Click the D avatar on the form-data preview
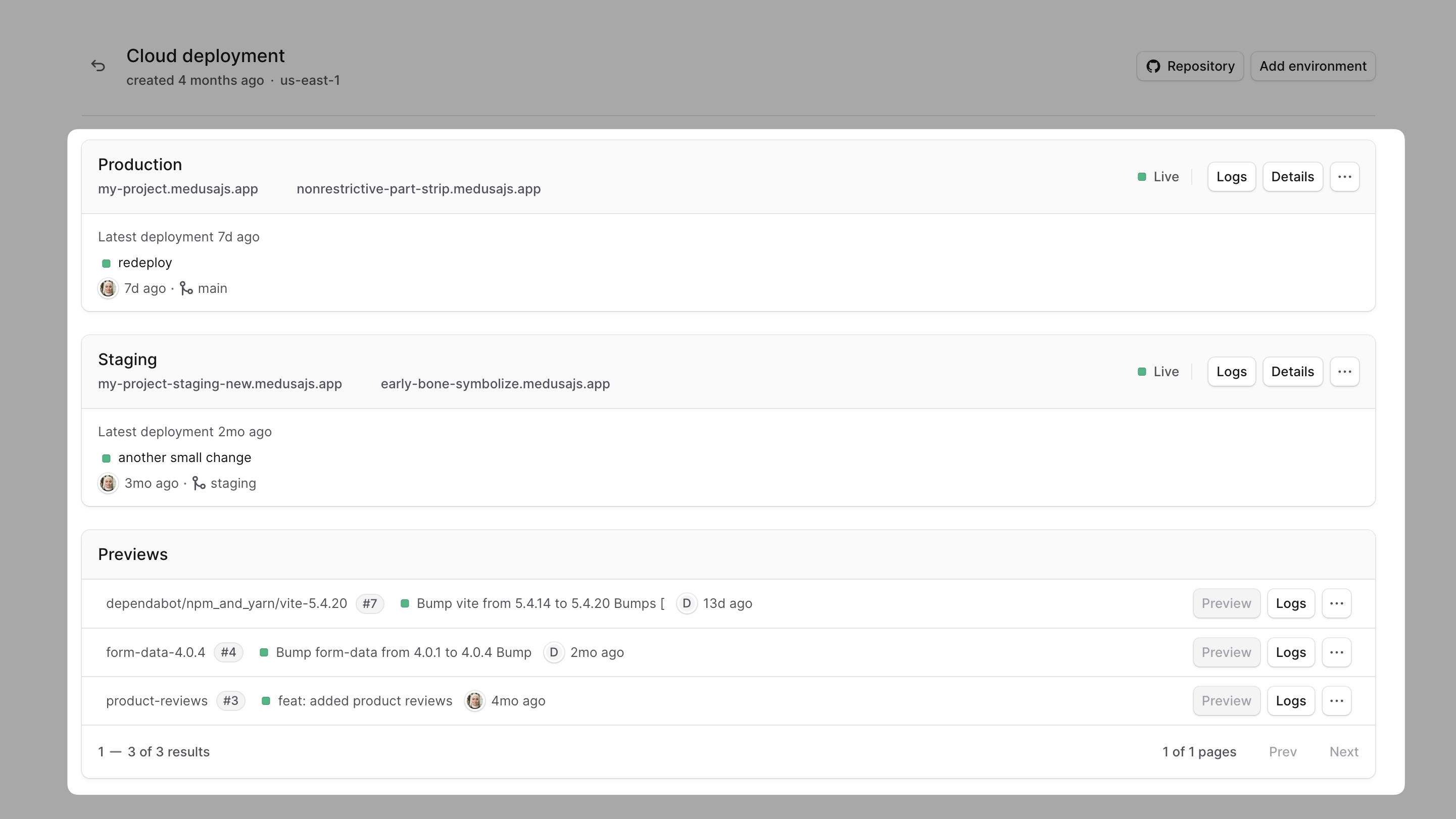The image size is (1456, 819). (554, 652)
